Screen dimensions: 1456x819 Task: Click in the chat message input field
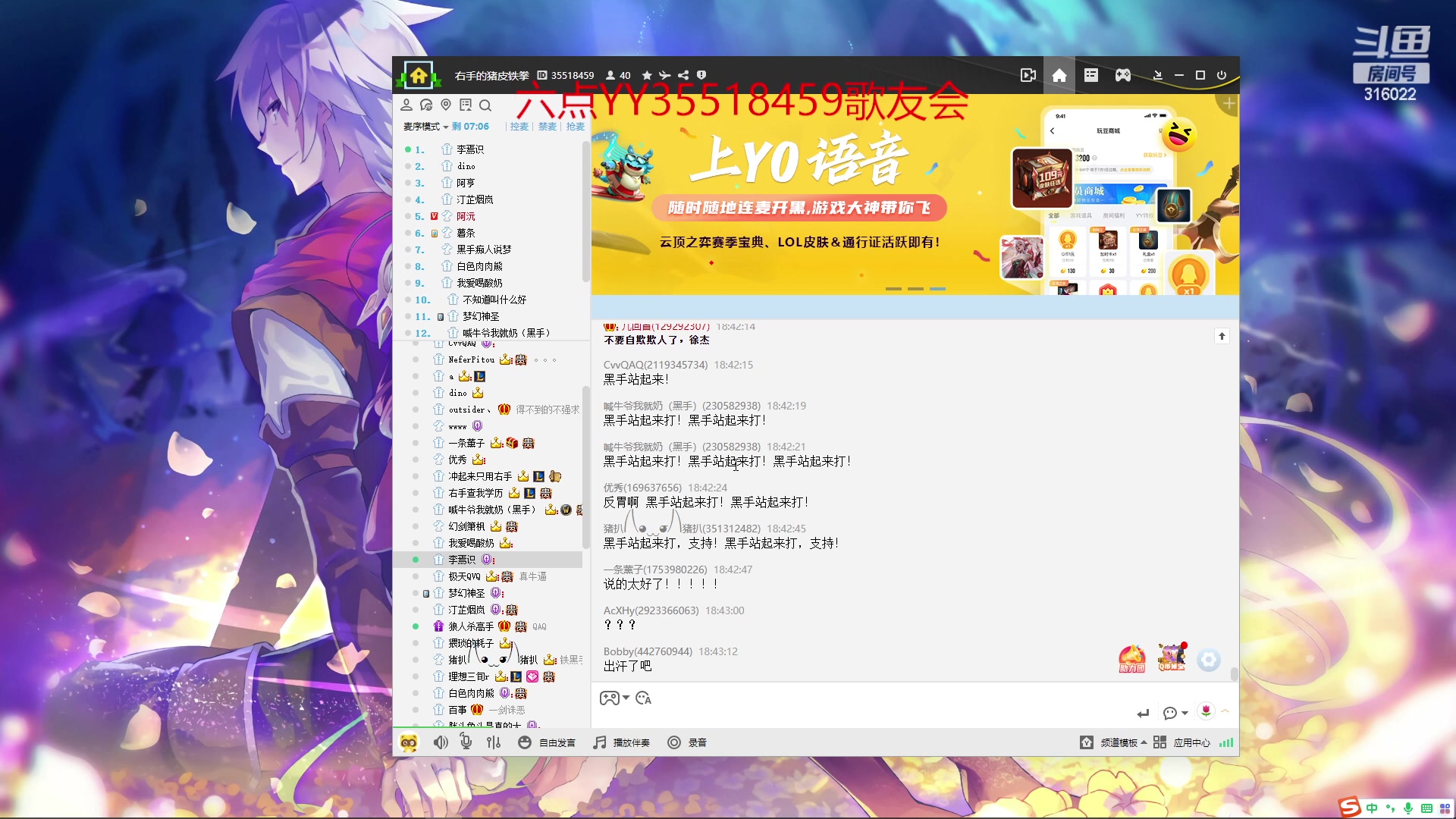pos(864,713)
